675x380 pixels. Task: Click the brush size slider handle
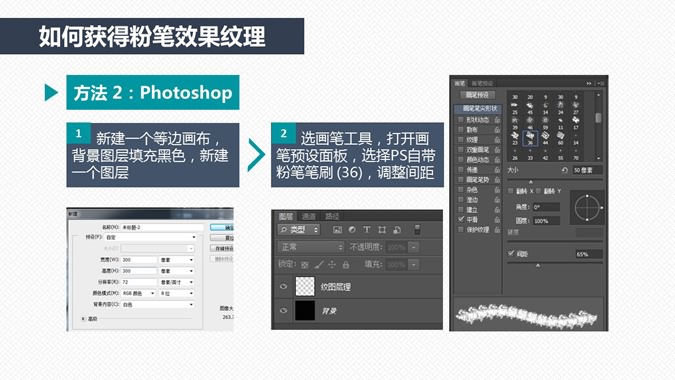[530, 182]
